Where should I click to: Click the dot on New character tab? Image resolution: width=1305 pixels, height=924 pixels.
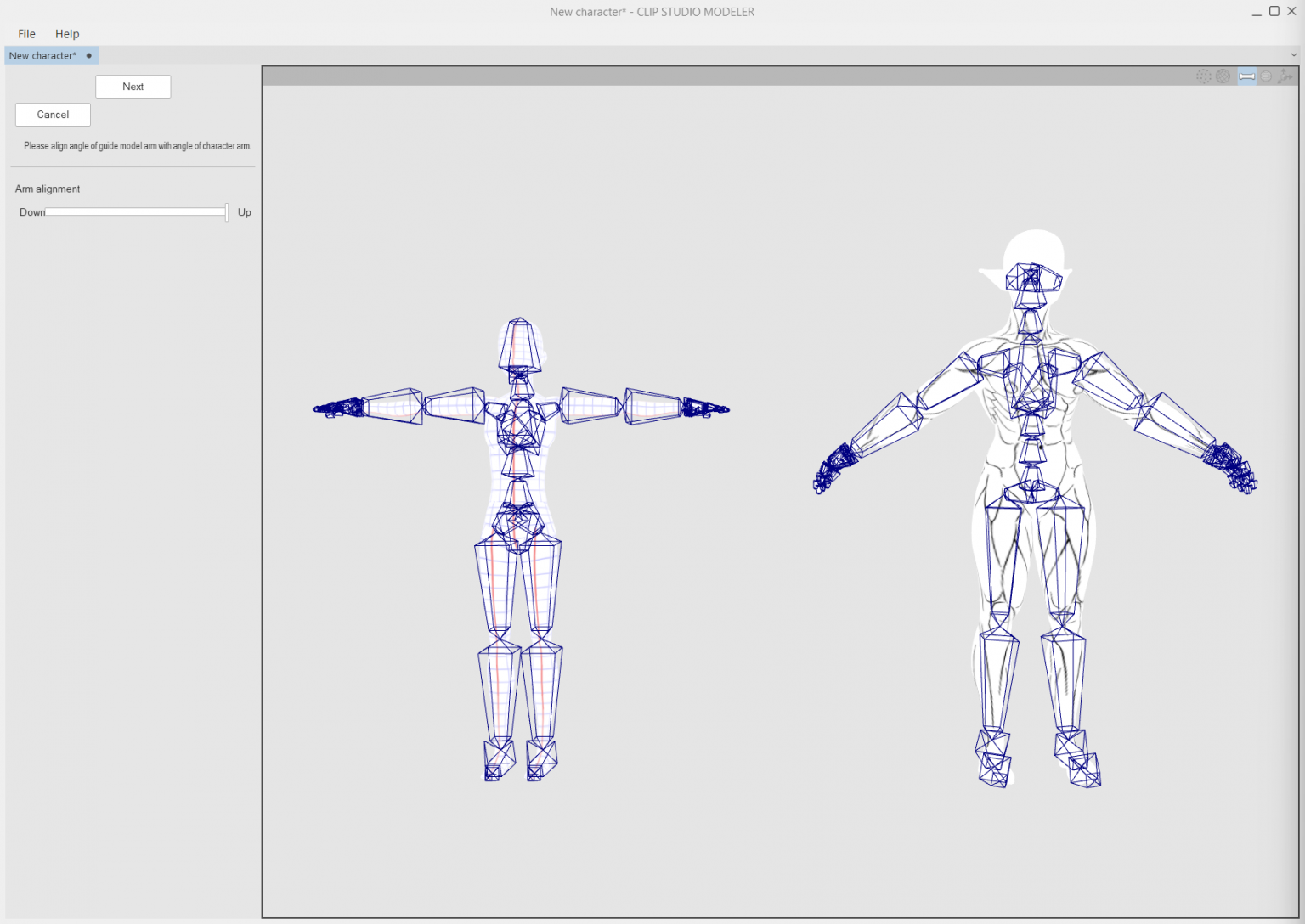pyautogui.click(x=89, y=56)
